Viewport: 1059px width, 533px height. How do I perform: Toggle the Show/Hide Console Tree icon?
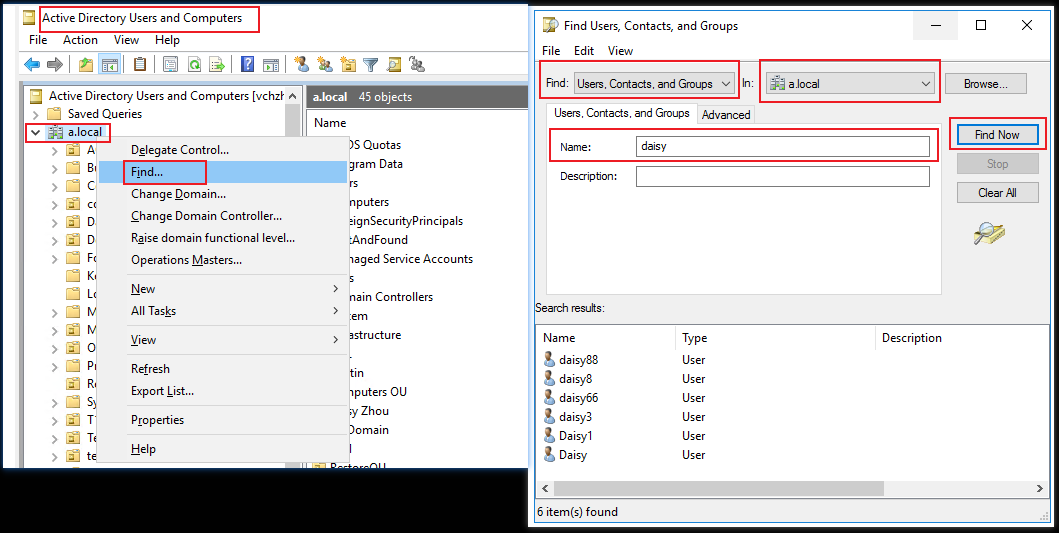109,64
